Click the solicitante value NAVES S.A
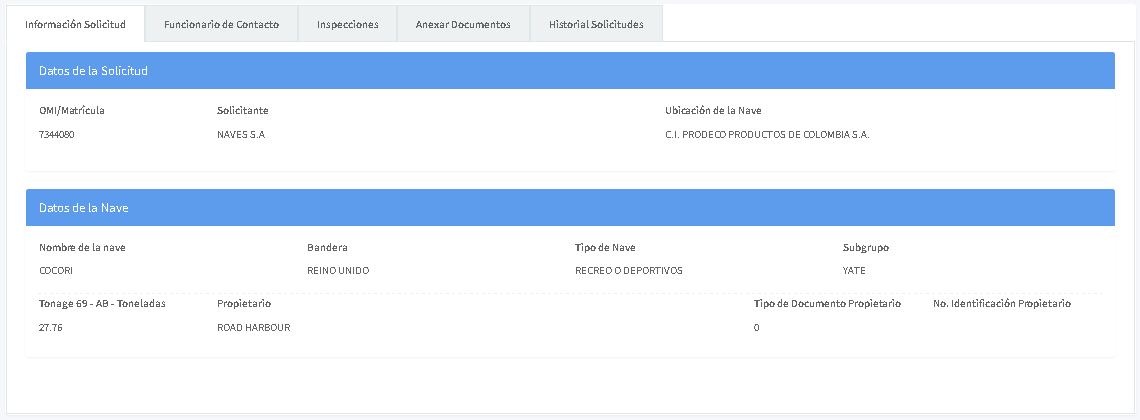Viewport: 1140px width, 420px height. pyautogui.click(x=241, y=134)
